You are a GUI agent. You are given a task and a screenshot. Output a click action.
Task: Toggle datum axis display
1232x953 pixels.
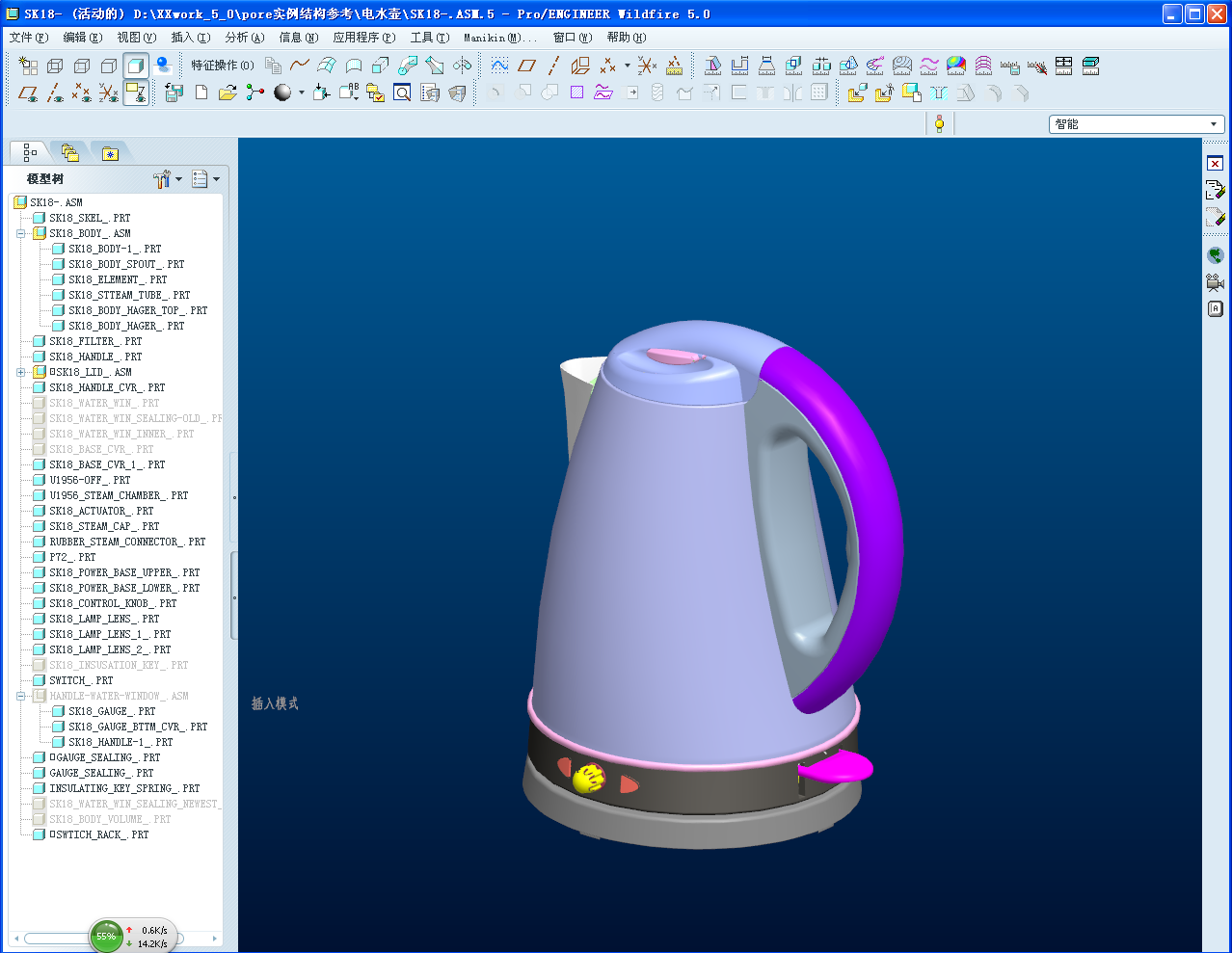tap(55, 93)
